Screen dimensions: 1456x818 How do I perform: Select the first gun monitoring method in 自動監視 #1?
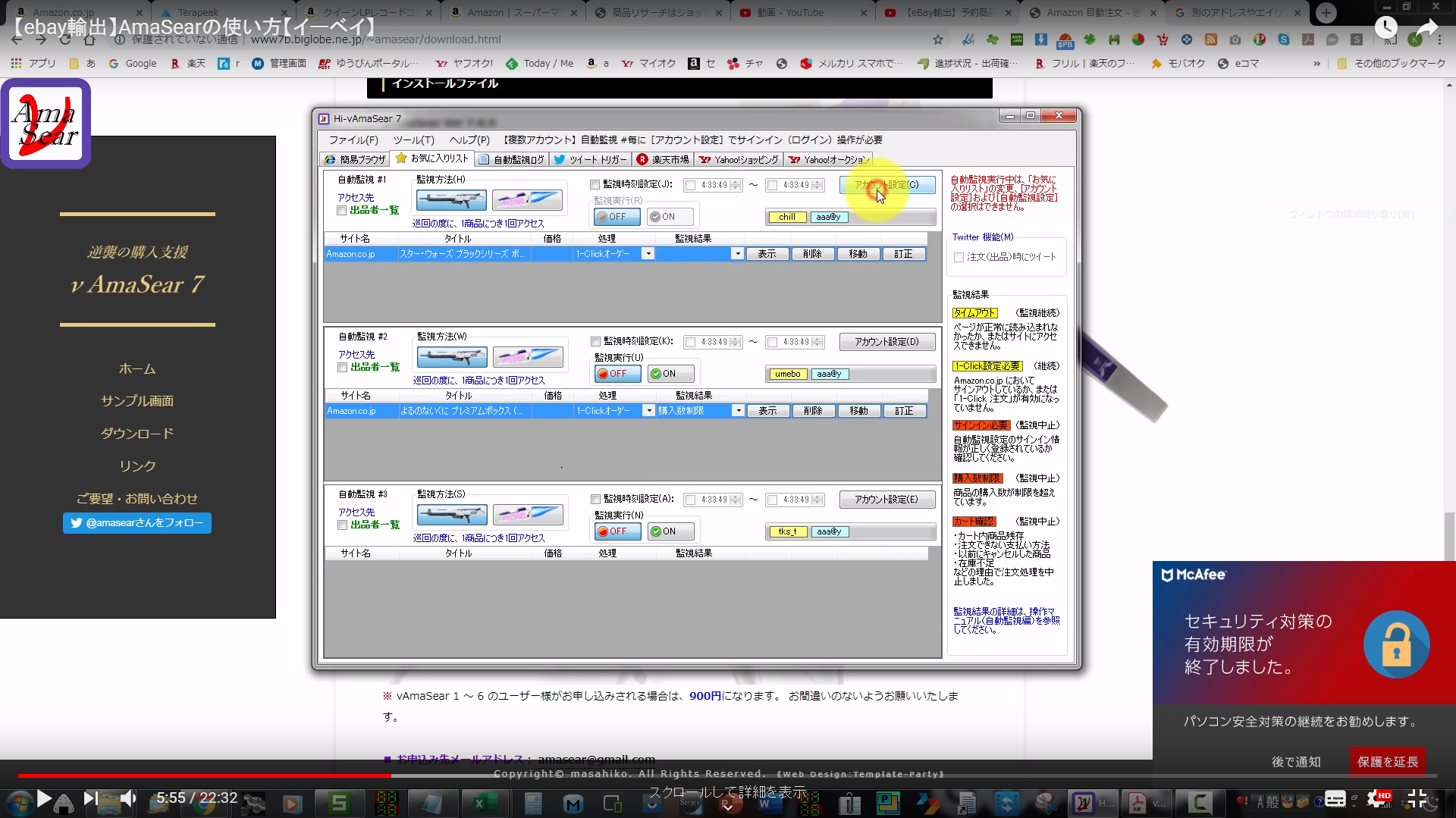tap(452, 200)
